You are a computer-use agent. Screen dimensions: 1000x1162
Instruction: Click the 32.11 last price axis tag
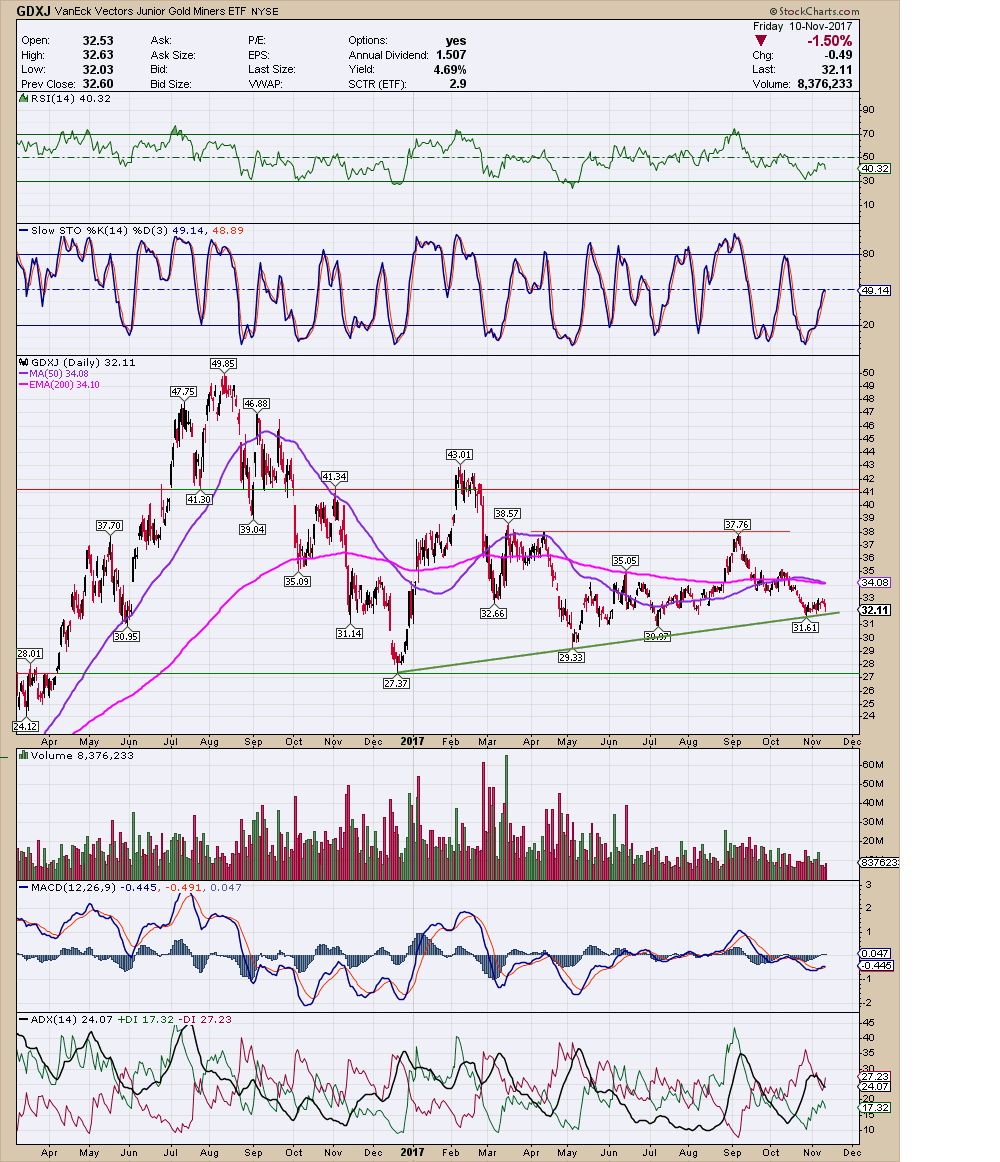(x=875, y=610)
